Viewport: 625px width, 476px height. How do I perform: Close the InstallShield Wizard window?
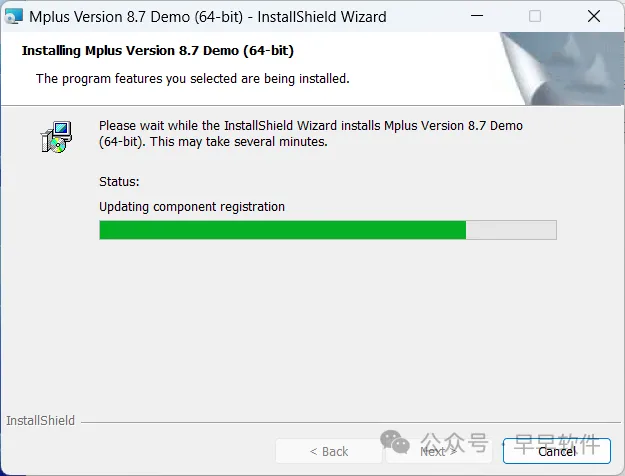click(594, 16)
